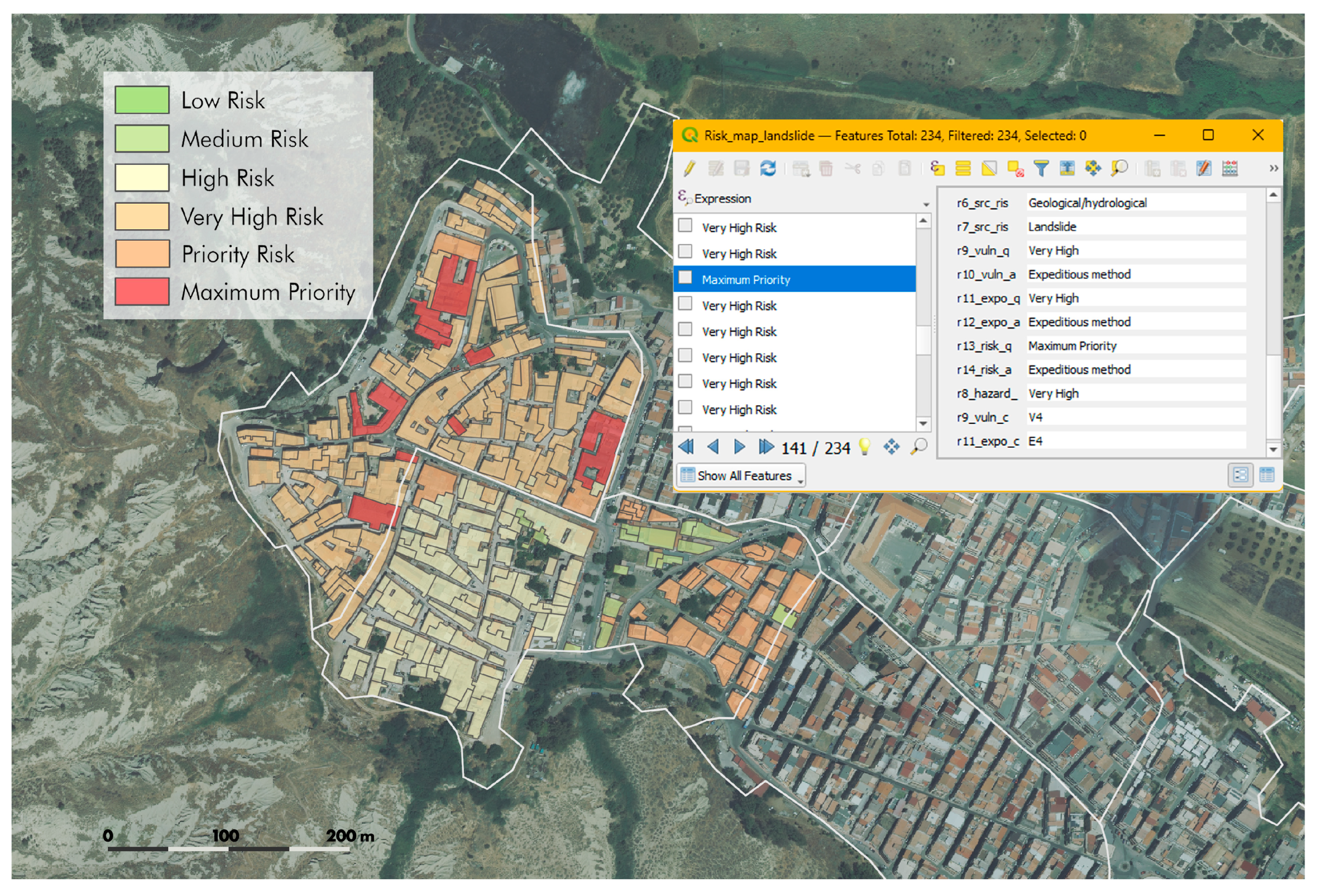Open the yellow funnel filter tool

(1041, 169)
